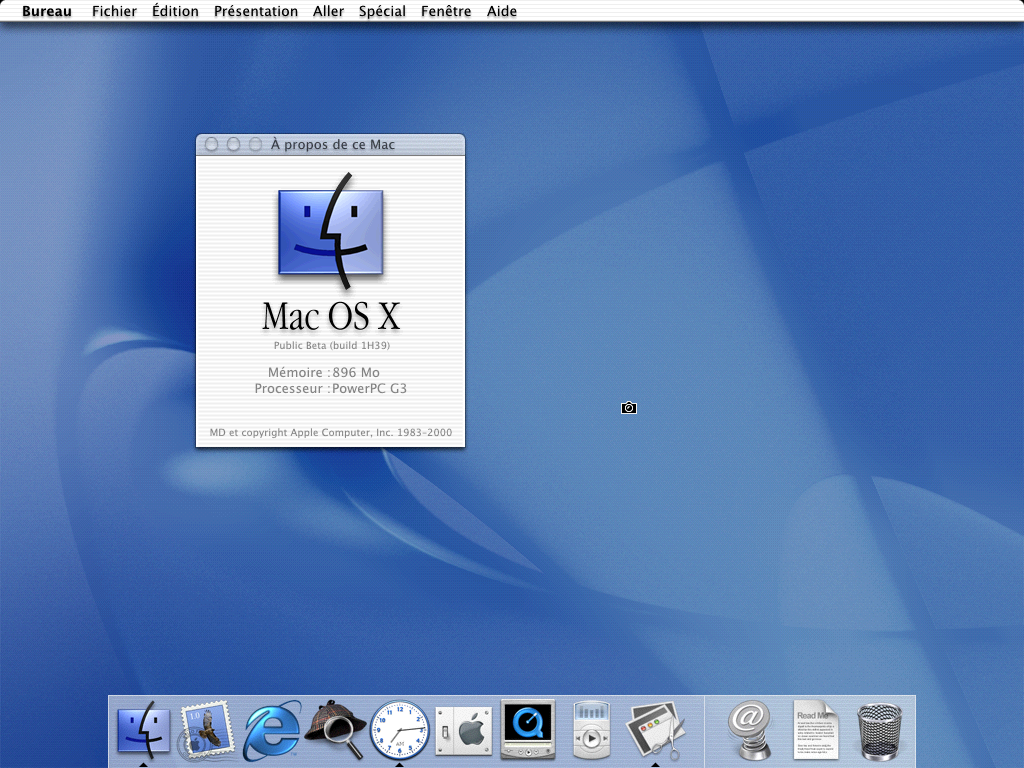
Task: Launch Sherlock search from the Dock
Action: [336, 729]
